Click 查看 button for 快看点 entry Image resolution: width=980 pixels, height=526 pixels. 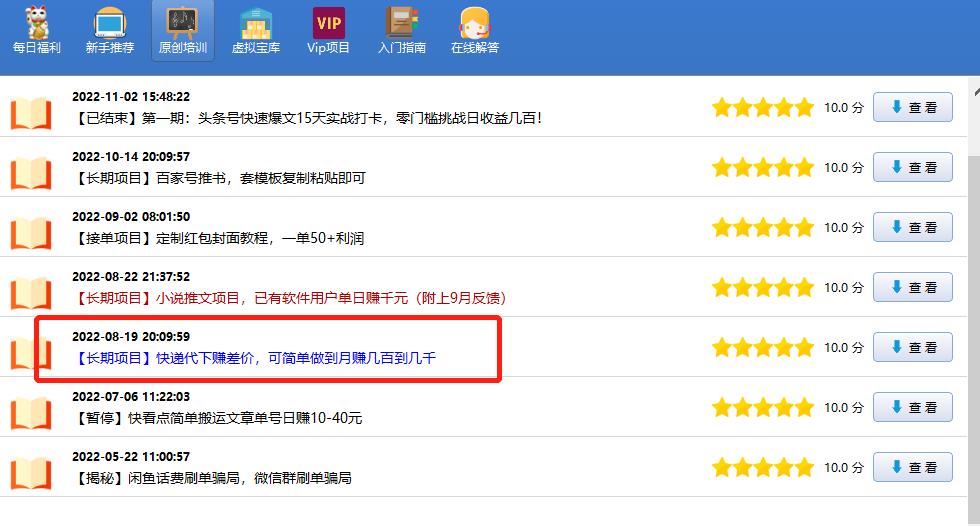(x=912, y=407)
